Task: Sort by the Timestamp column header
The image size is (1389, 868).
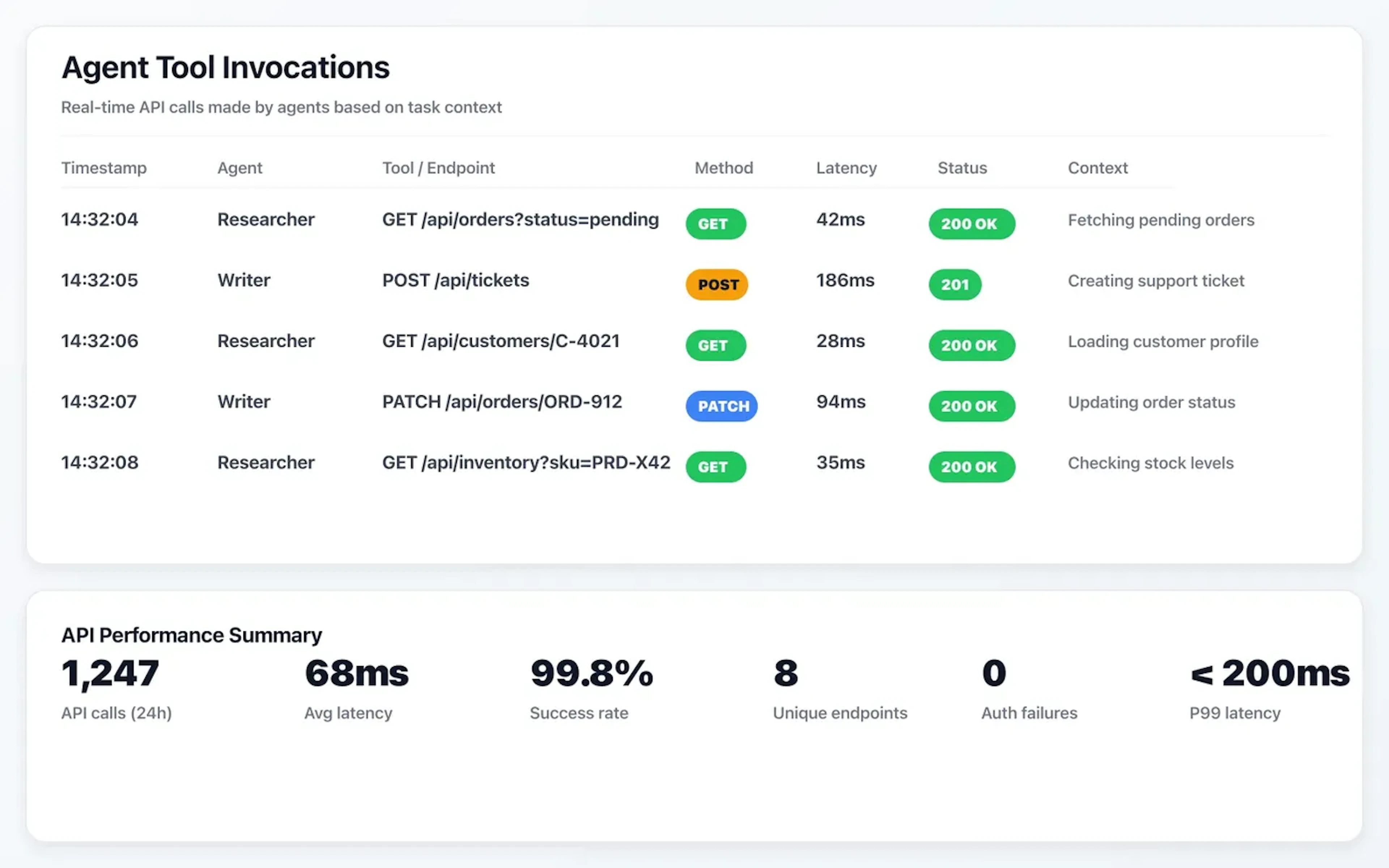Action: pyautogui.click(x=104, y=167)
